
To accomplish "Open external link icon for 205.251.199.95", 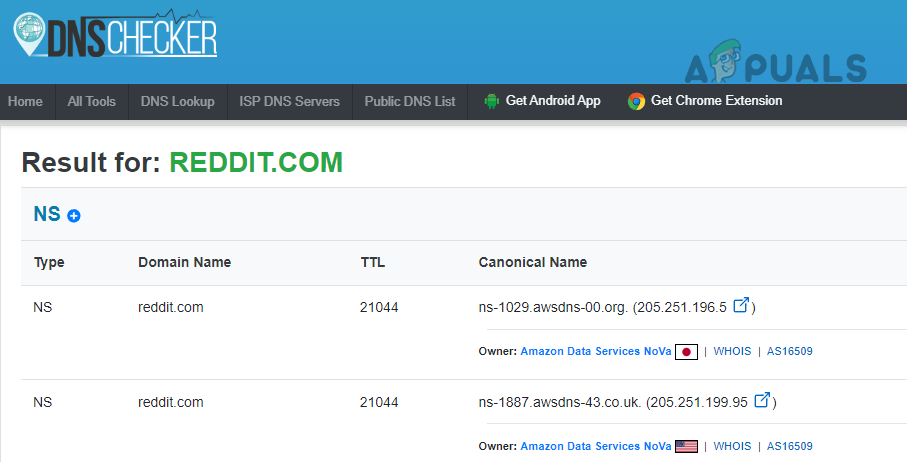I will pyautogui.click(x=762, y=400).
